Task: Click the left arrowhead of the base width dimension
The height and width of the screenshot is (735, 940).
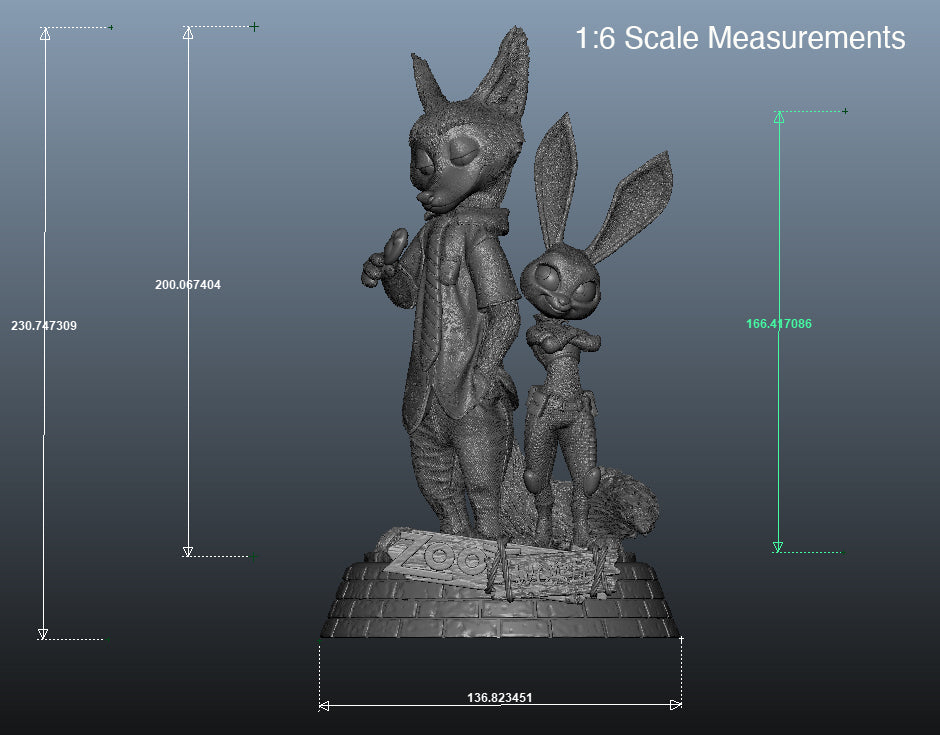Action: click(x=322, y=705)
